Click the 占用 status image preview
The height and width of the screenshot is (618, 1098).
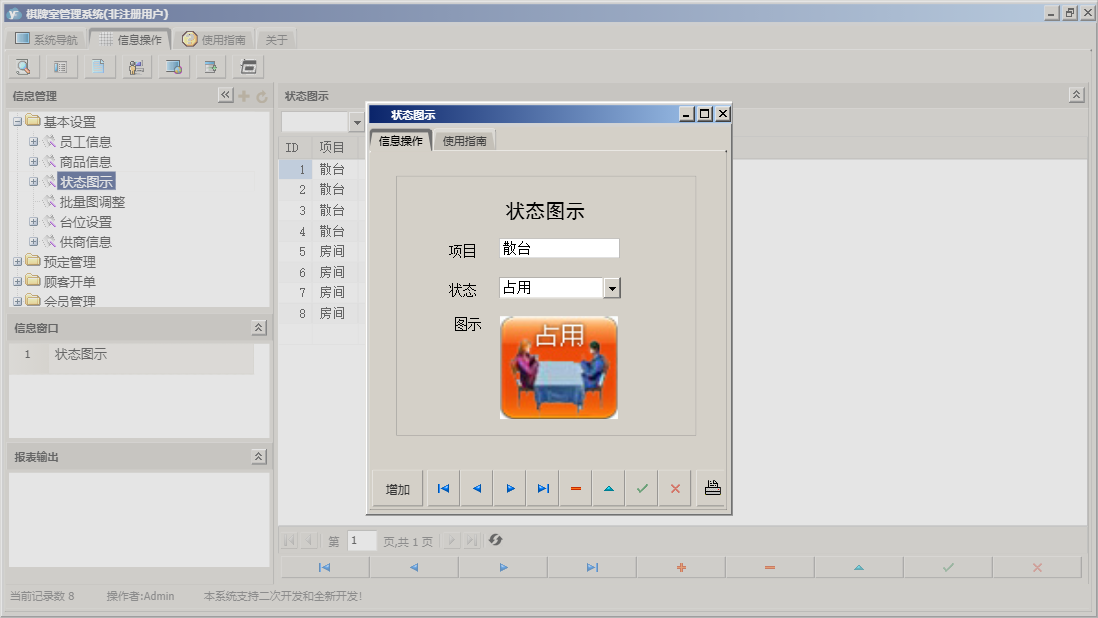[558, 367]
